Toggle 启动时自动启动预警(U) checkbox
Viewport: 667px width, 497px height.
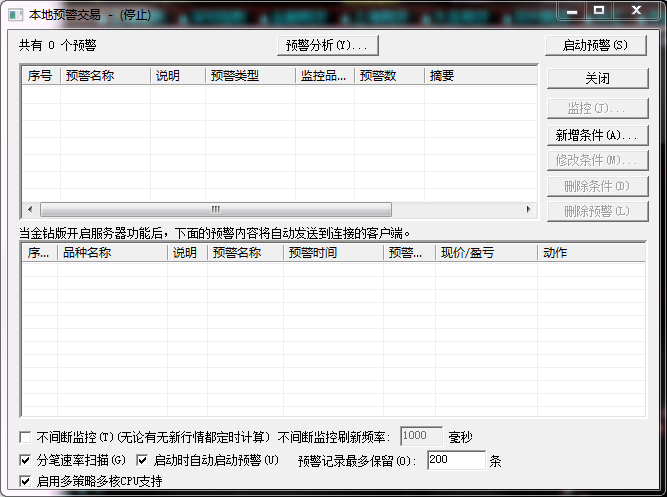142,460
